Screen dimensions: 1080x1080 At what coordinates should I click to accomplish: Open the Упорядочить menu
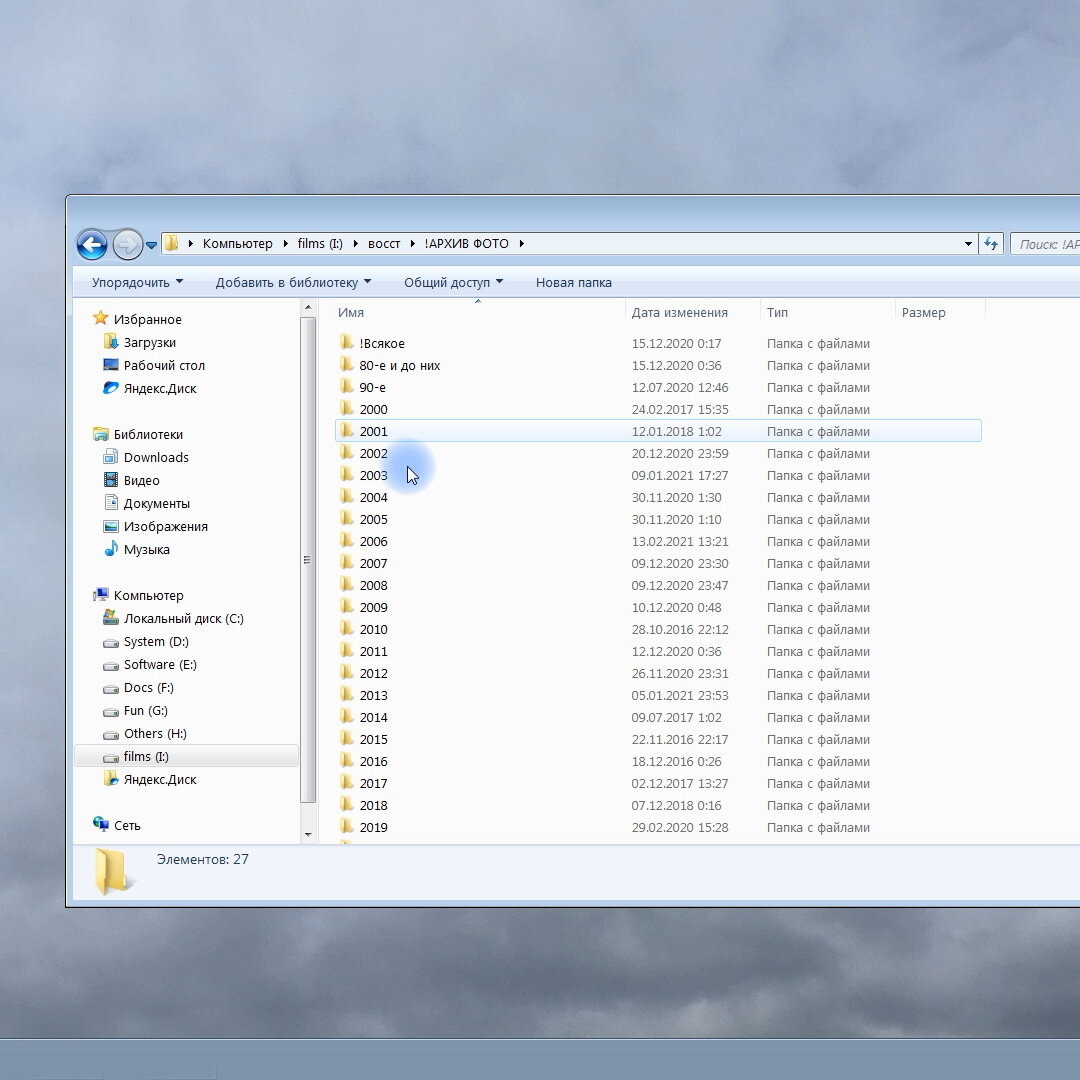click(x=137, y=282)
